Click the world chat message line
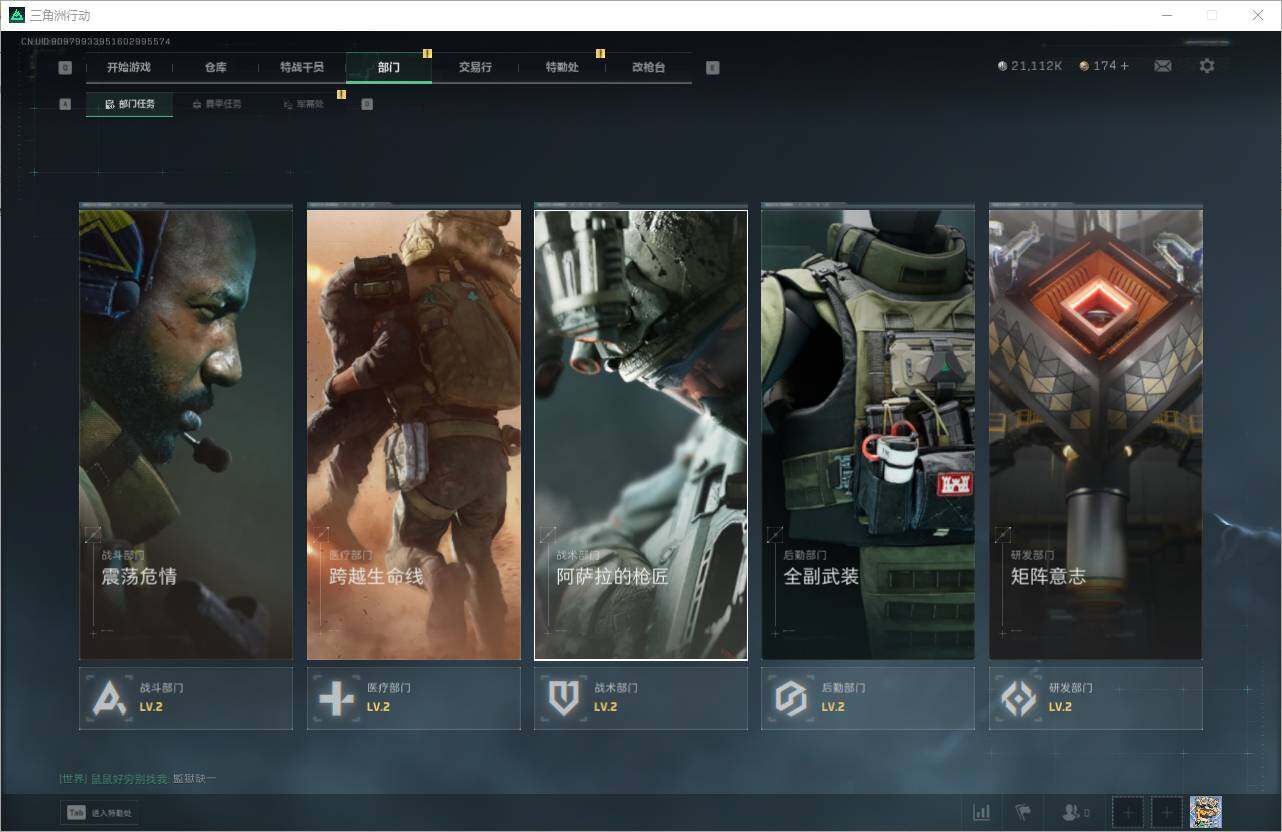1282x832 pixels. [138, 778]
